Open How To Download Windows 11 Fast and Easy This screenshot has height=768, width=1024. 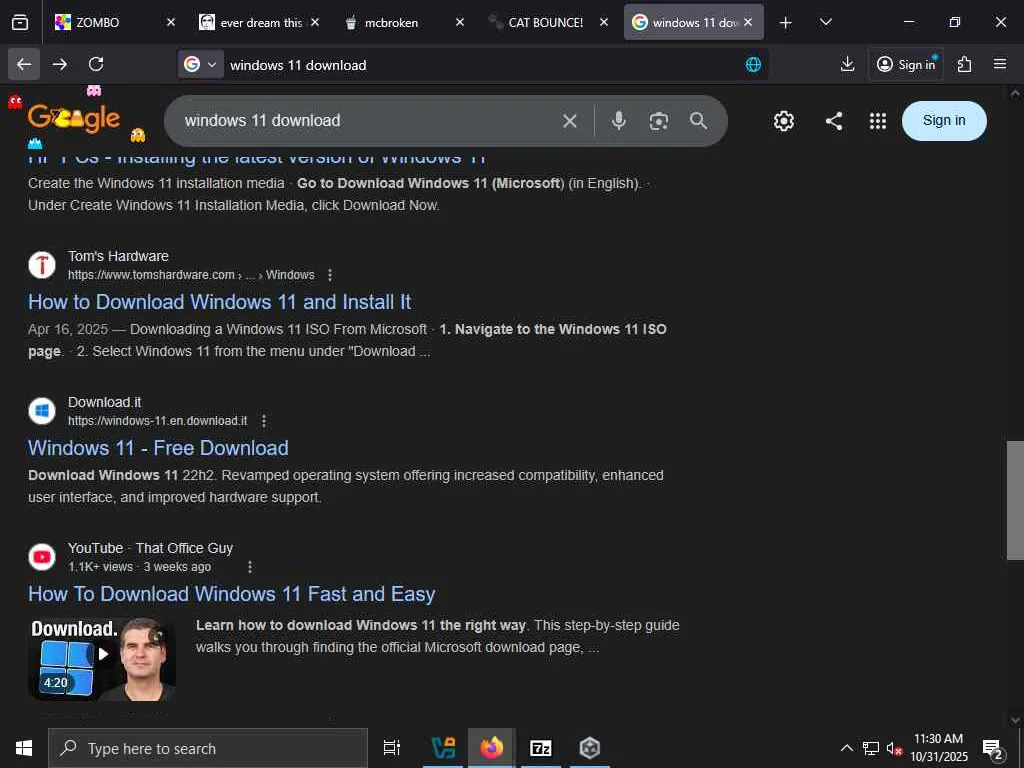[x=231, y=594]
